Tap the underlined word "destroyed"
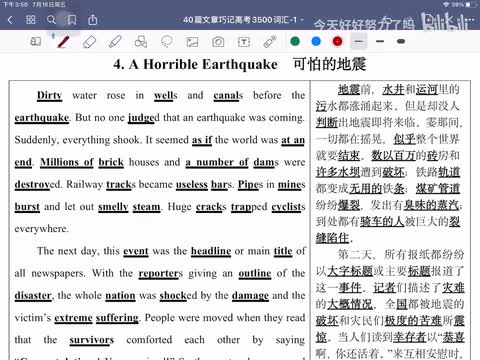This screenshot has height=360, width=480. (38, 184)
